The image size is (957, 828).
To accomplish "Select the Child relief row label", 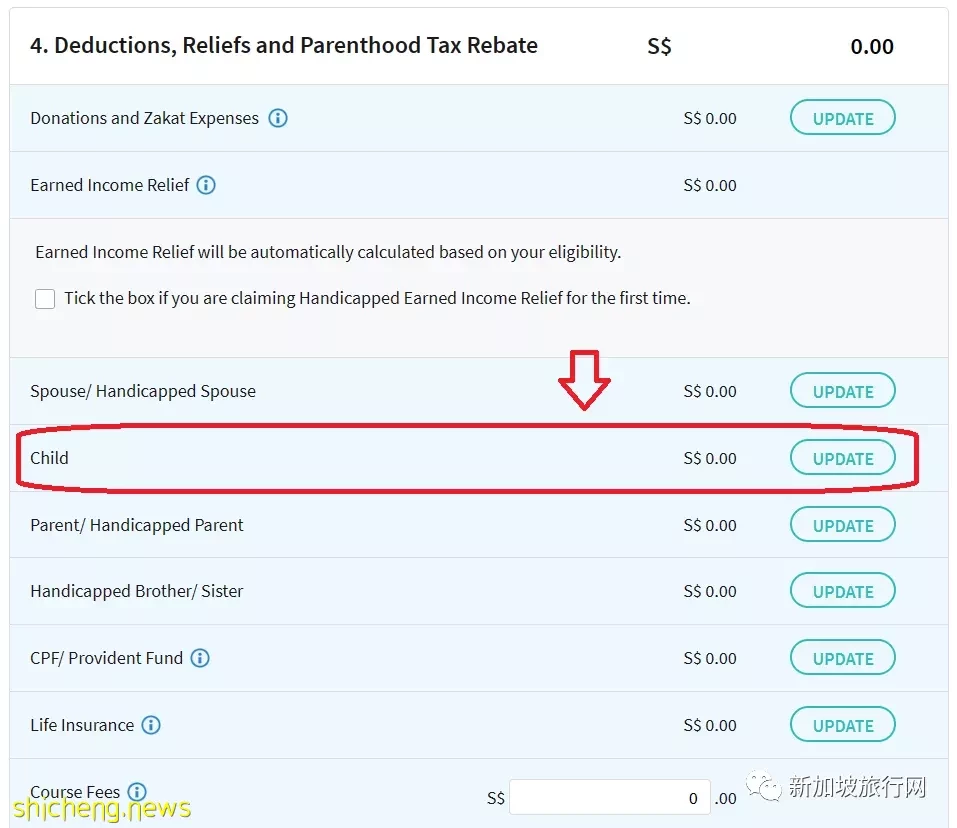I will tap(49, 458).
